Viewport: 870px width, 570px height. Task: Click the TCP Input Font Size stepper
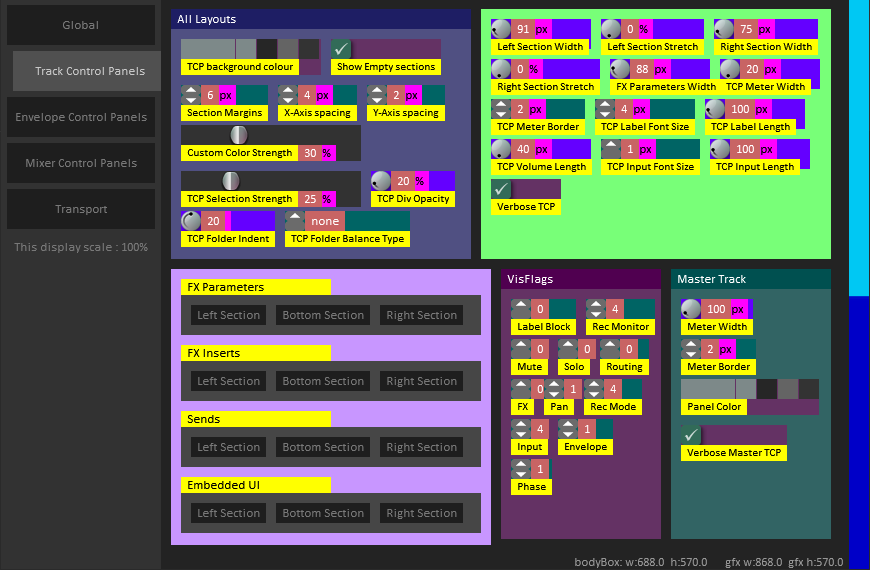[x=611, y=149]
